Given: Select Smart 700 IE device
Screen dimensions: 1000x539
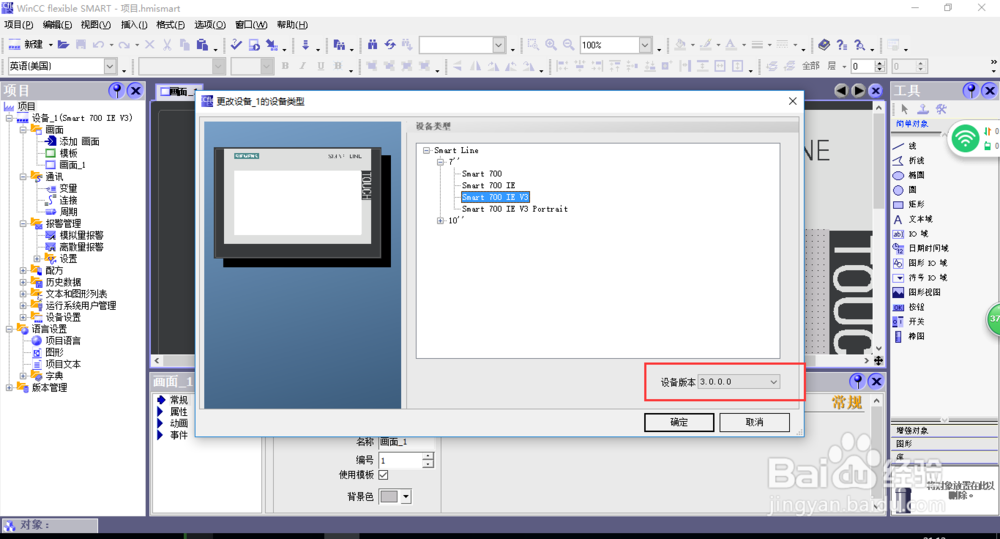Looking at the screenshot, I should 489,186.
